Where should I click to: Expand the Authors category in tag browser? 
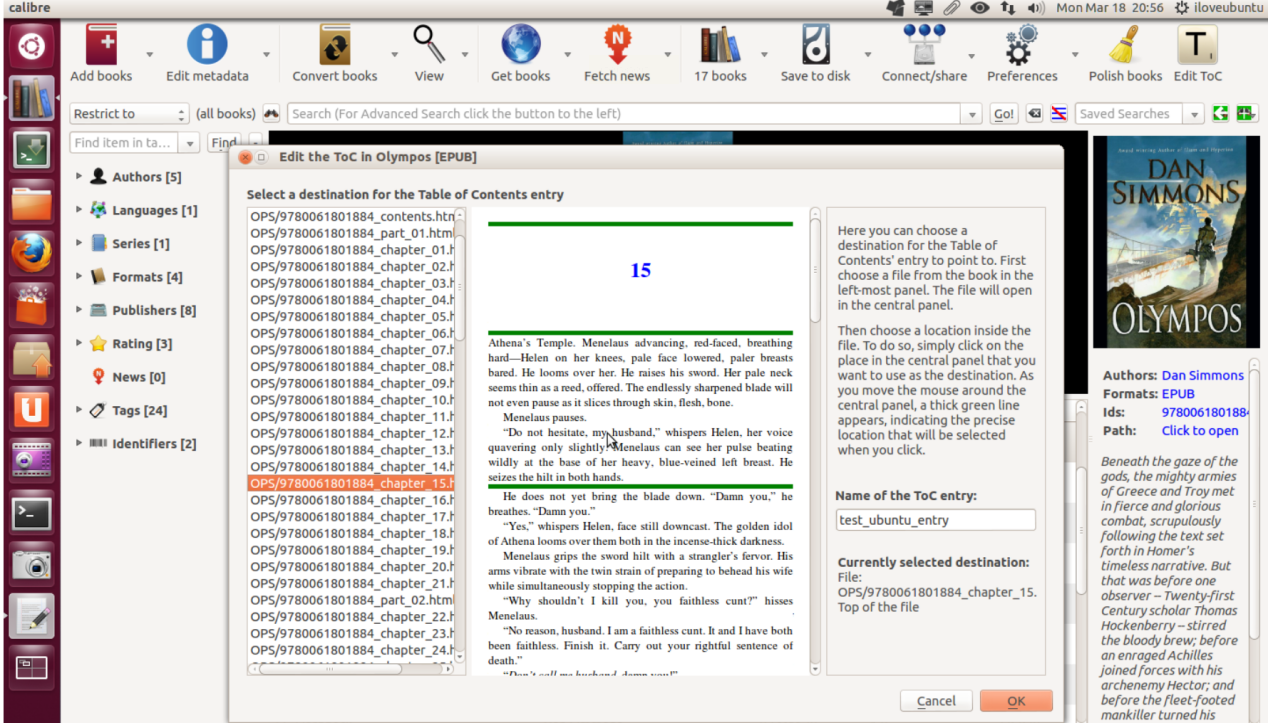[79, 177]
